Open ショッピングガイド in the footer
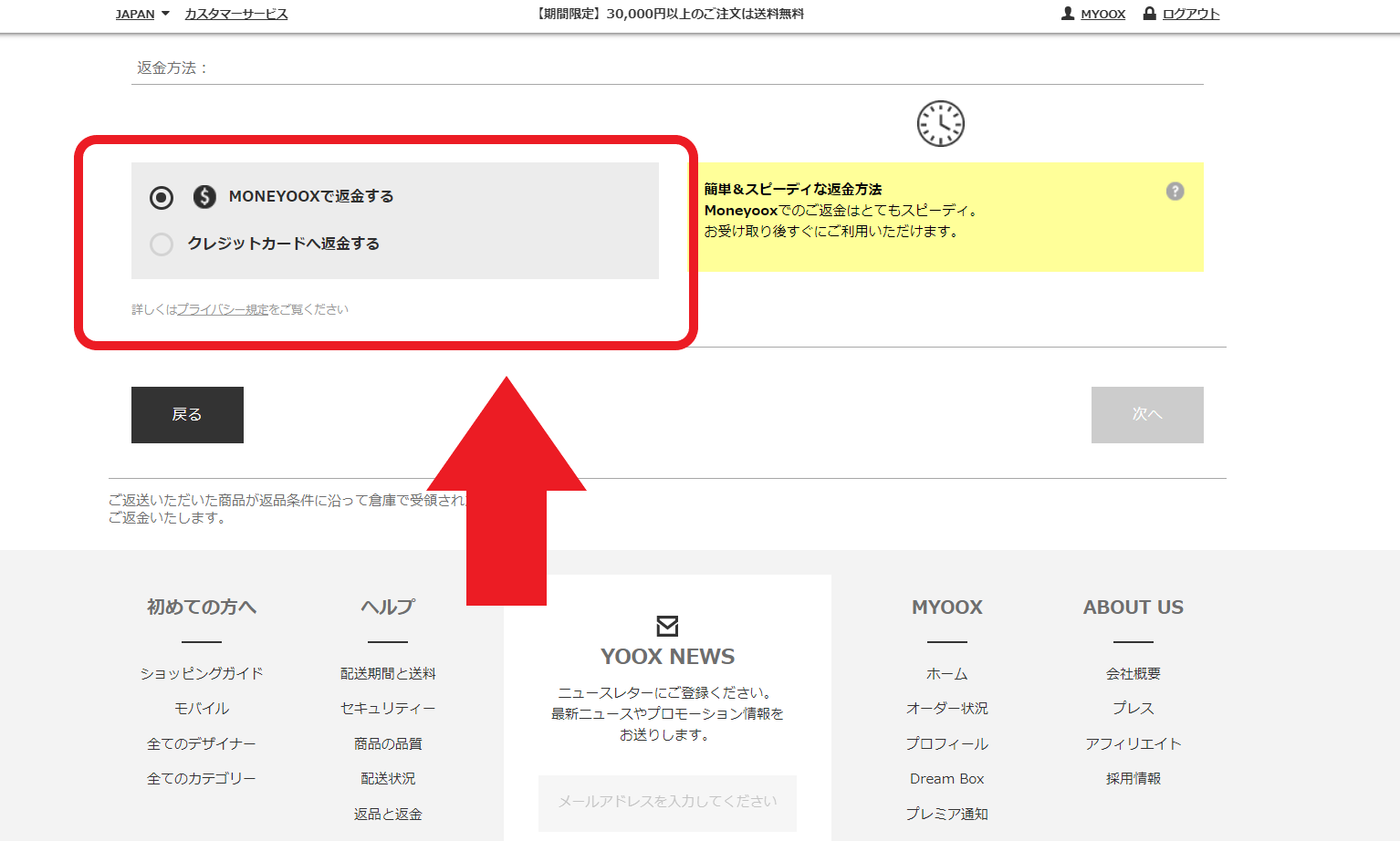The width and height of the screenshot is (1400, 841). (x=201, y=672)
